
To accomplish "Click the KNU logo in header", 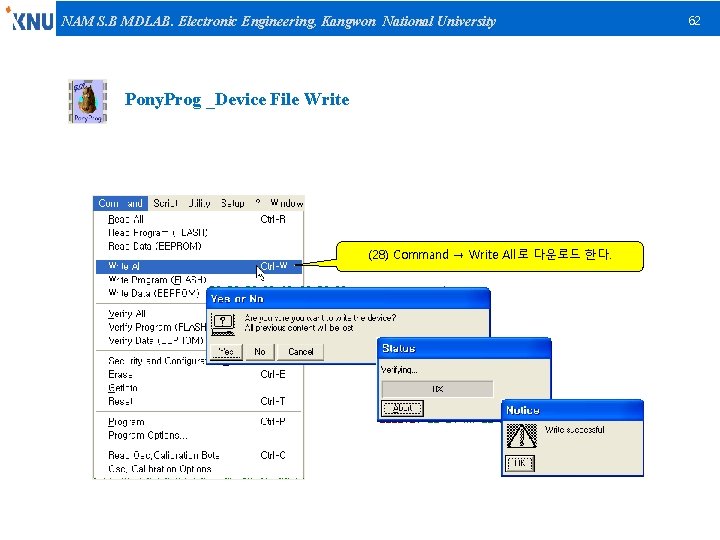I will [29, 19].
